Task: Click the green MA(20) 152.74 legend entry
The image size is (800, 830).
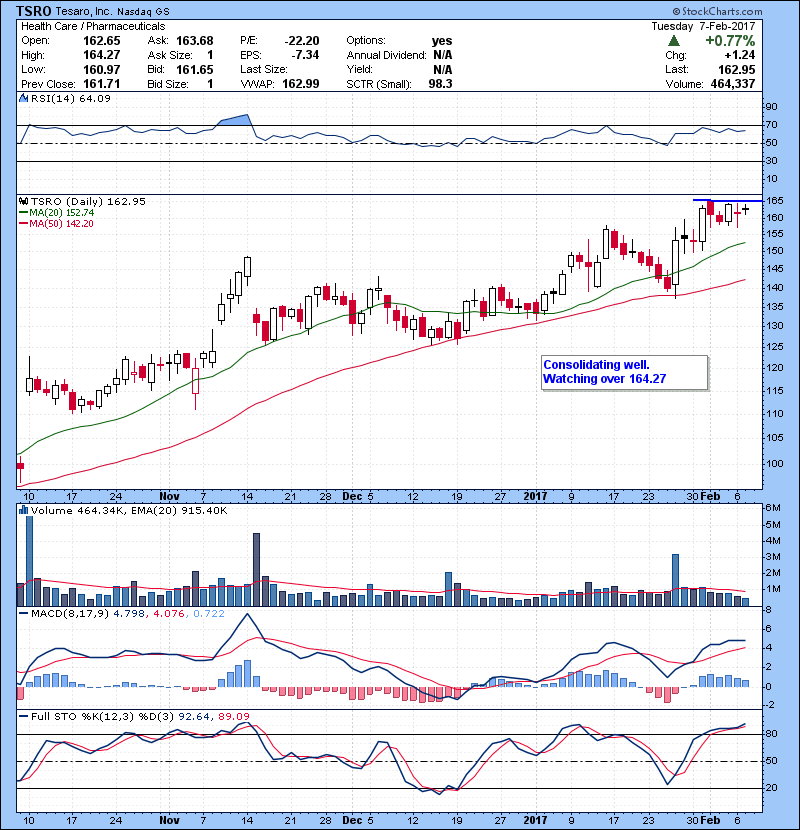Action: [x=57, y=213]
